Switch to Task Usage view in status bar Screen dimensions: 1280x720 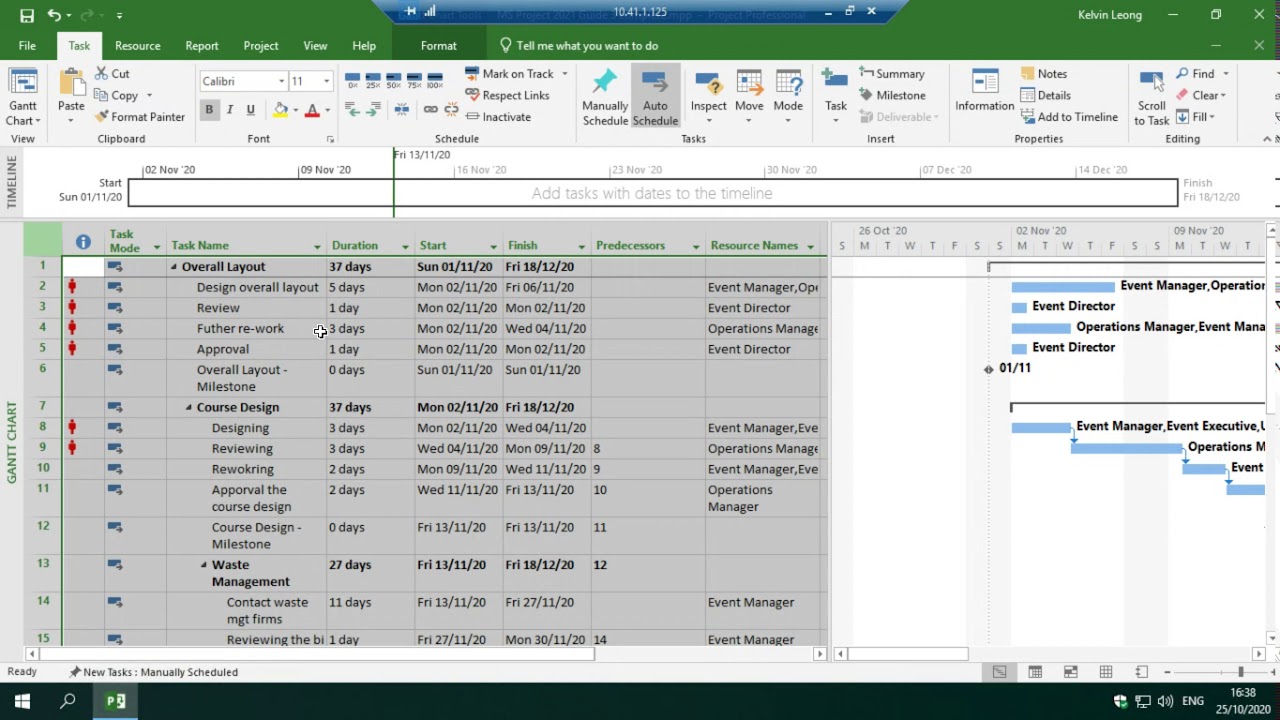tap(1035, 672)
